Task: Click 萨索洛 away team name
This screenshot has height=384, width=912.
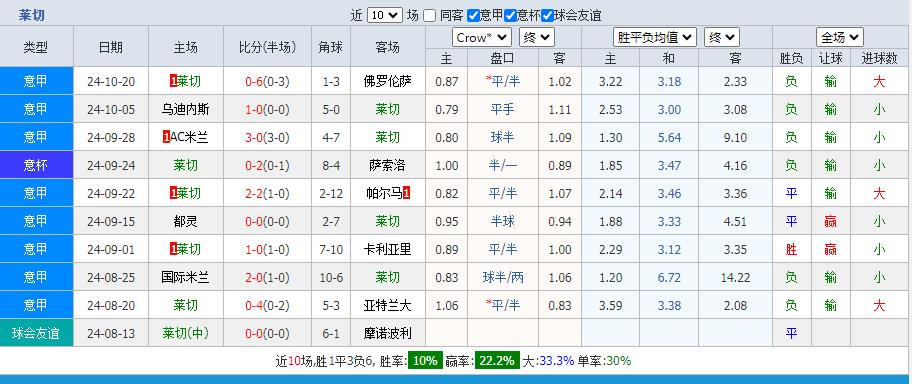Action: (x=387, y=165)
